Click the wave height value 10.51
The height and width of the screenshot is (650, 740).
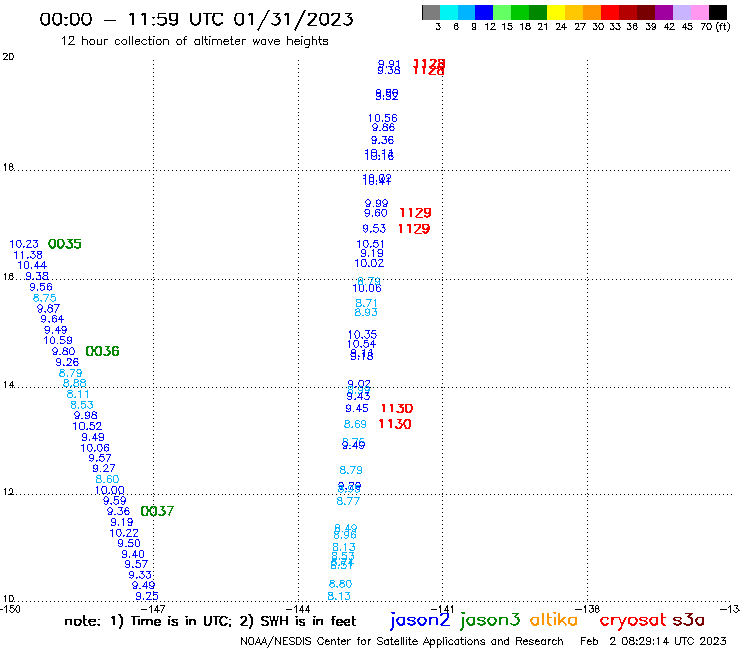370,244
